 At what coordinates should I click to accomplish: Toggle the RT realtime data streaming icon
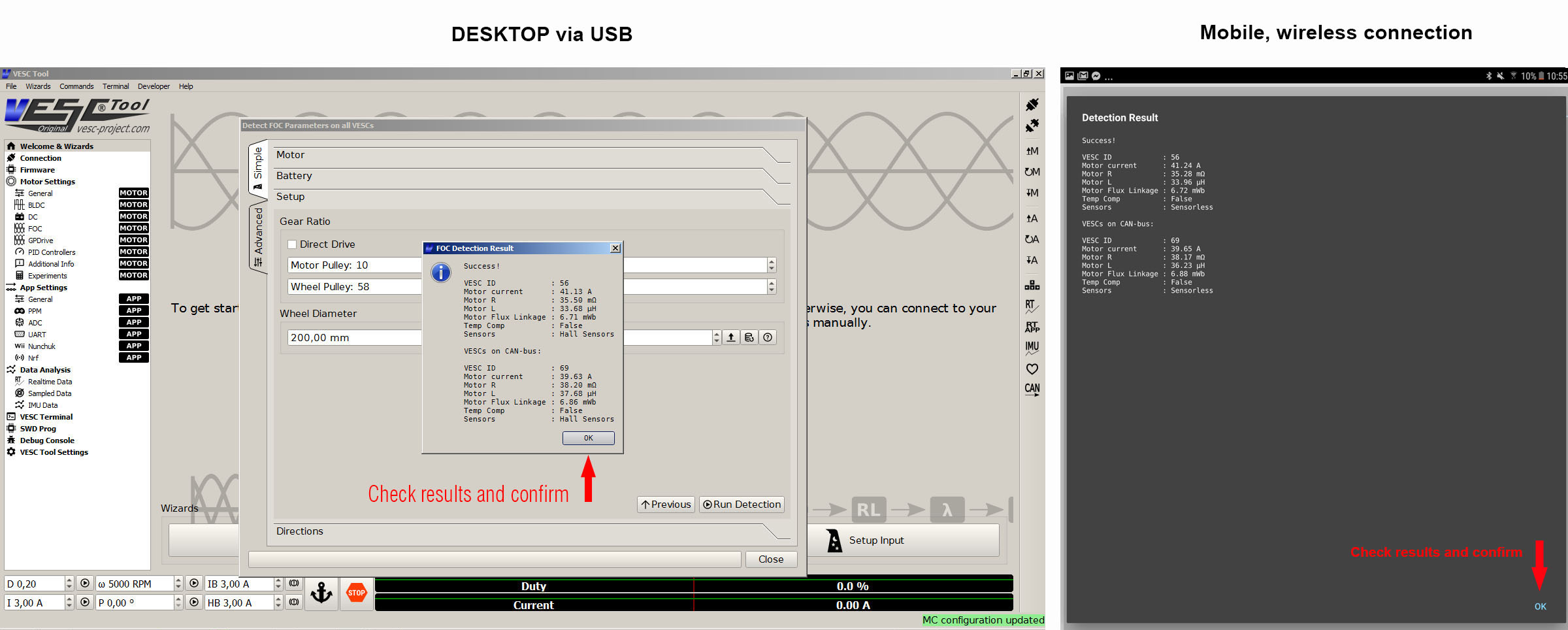pyautogui.click(x=1032, y=306)
